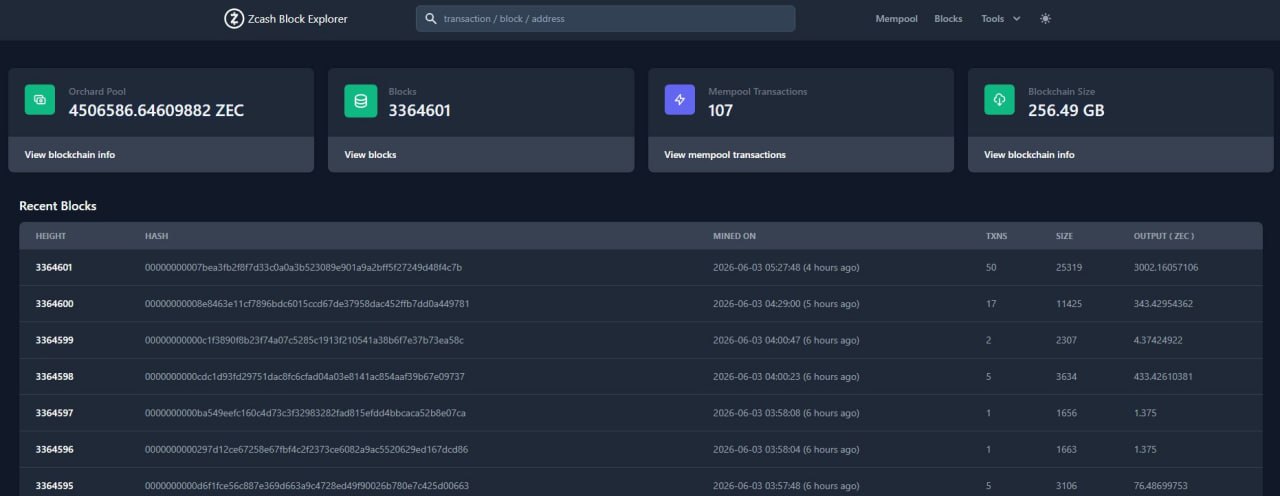Open the Blocks page from the navigation
1280x496 pixels.
(x=948, y=18)
